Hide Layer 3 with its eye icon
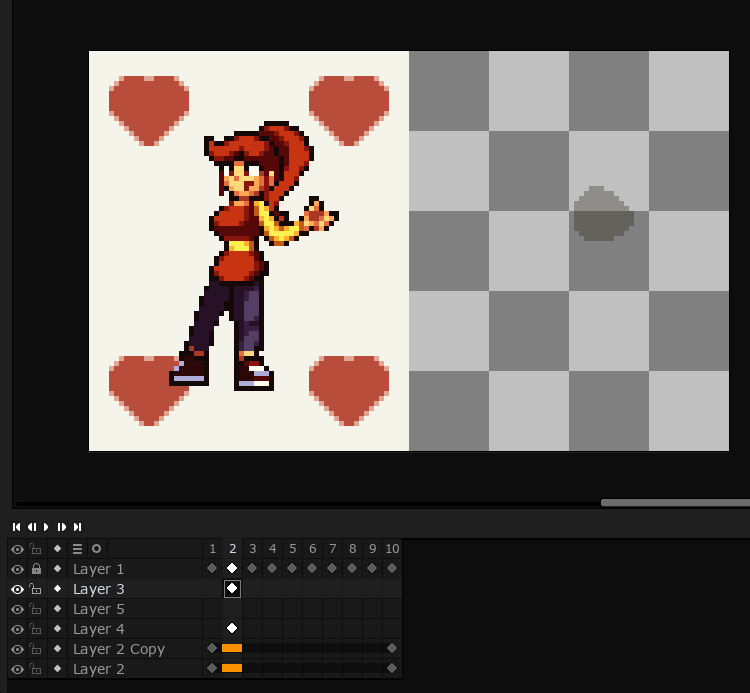Image resolution: width=750 pixels, height=693 pixels. click(17, 589)
